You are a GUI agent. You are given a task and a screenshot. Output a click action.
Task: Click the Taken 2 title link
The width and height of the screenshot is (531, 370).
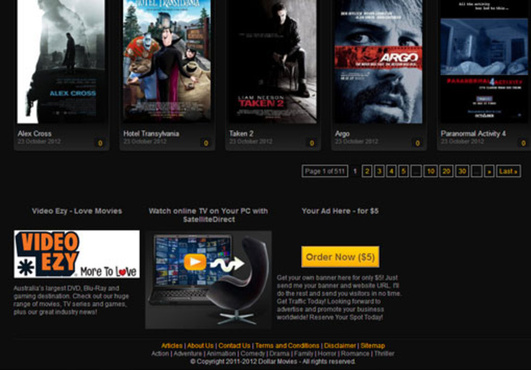tap(241, 133)
